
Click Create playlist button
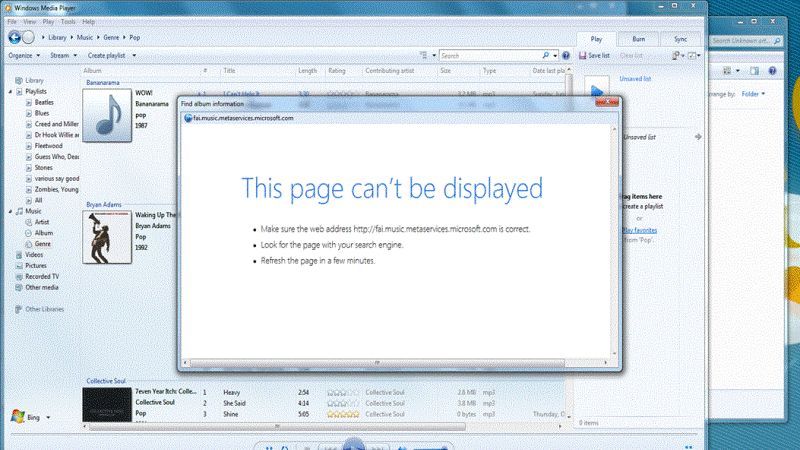pyautogui.click(x=106, y=55)
